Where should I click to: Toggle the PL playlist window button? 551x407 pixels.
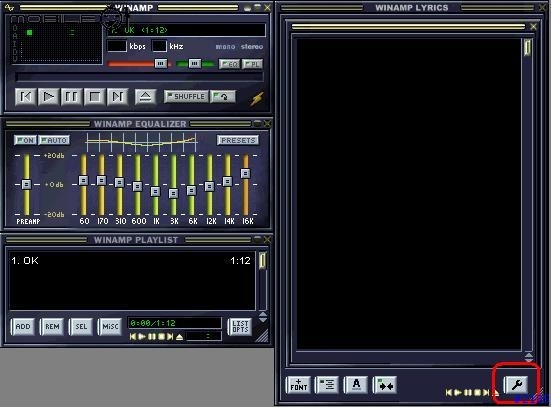coord(252,64)
